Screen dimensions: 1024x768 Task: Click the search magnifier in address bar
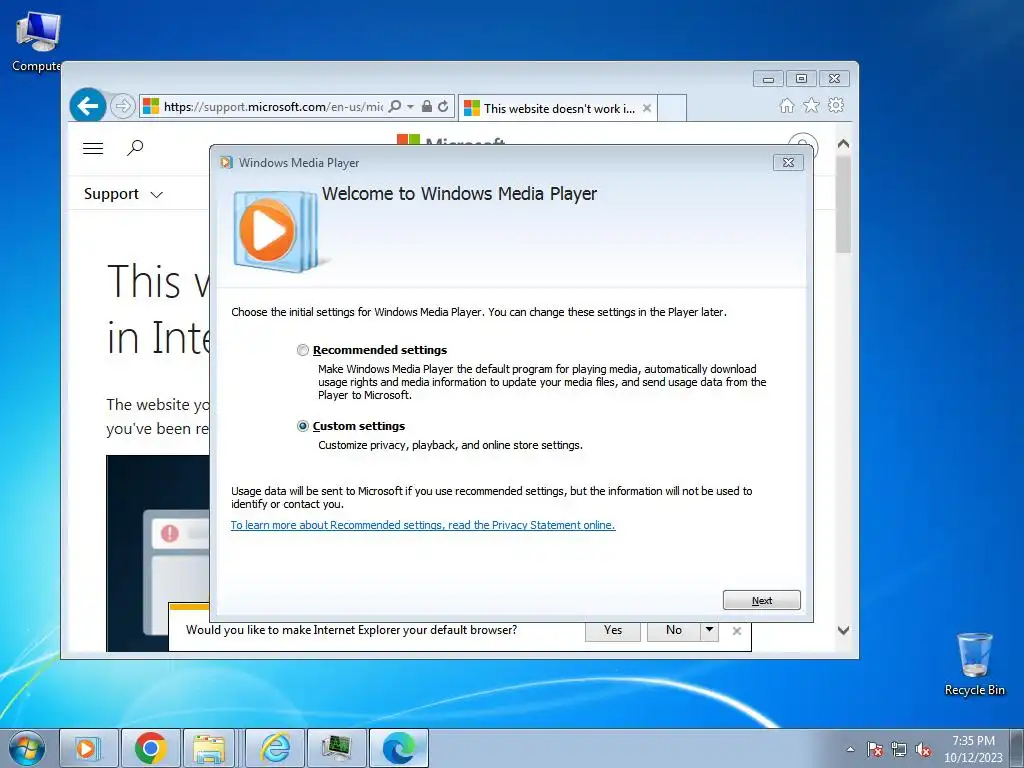pos(394,106)
